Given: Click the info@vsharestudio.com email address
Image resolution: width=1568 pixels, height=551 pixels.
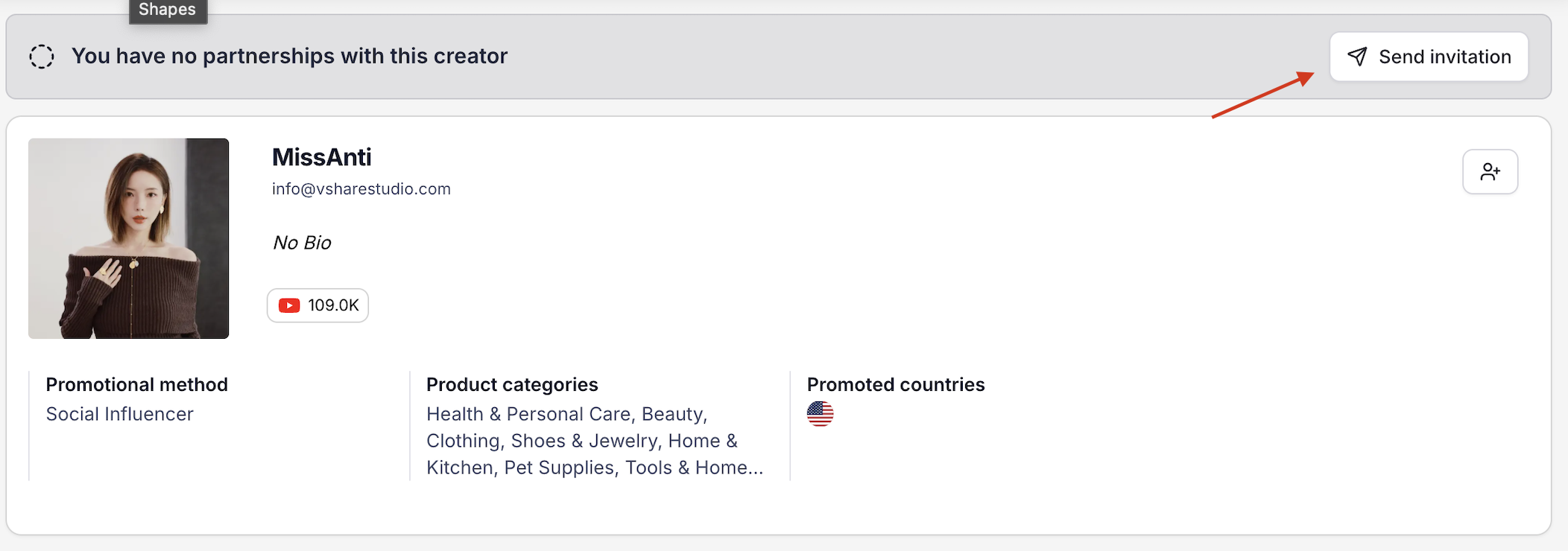Looking at the screenshot, I should coord(361,189).
